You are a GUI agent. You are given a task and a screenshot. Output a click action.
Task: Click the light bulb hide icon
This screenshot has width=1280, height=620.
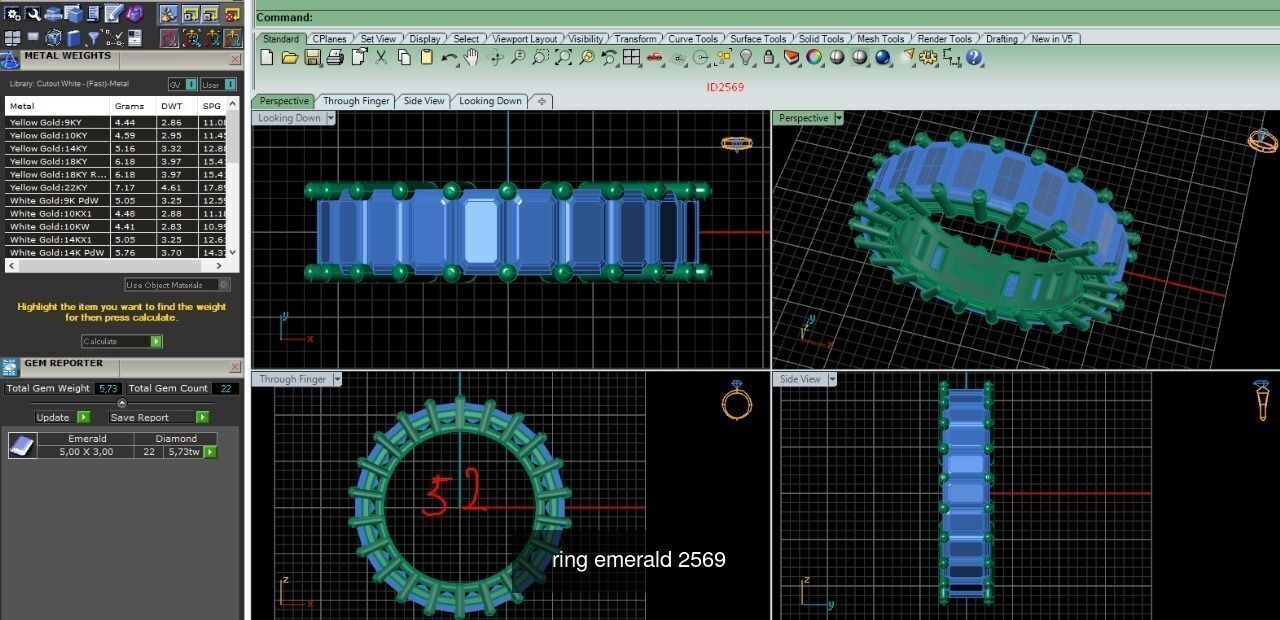tap(746, 58)
